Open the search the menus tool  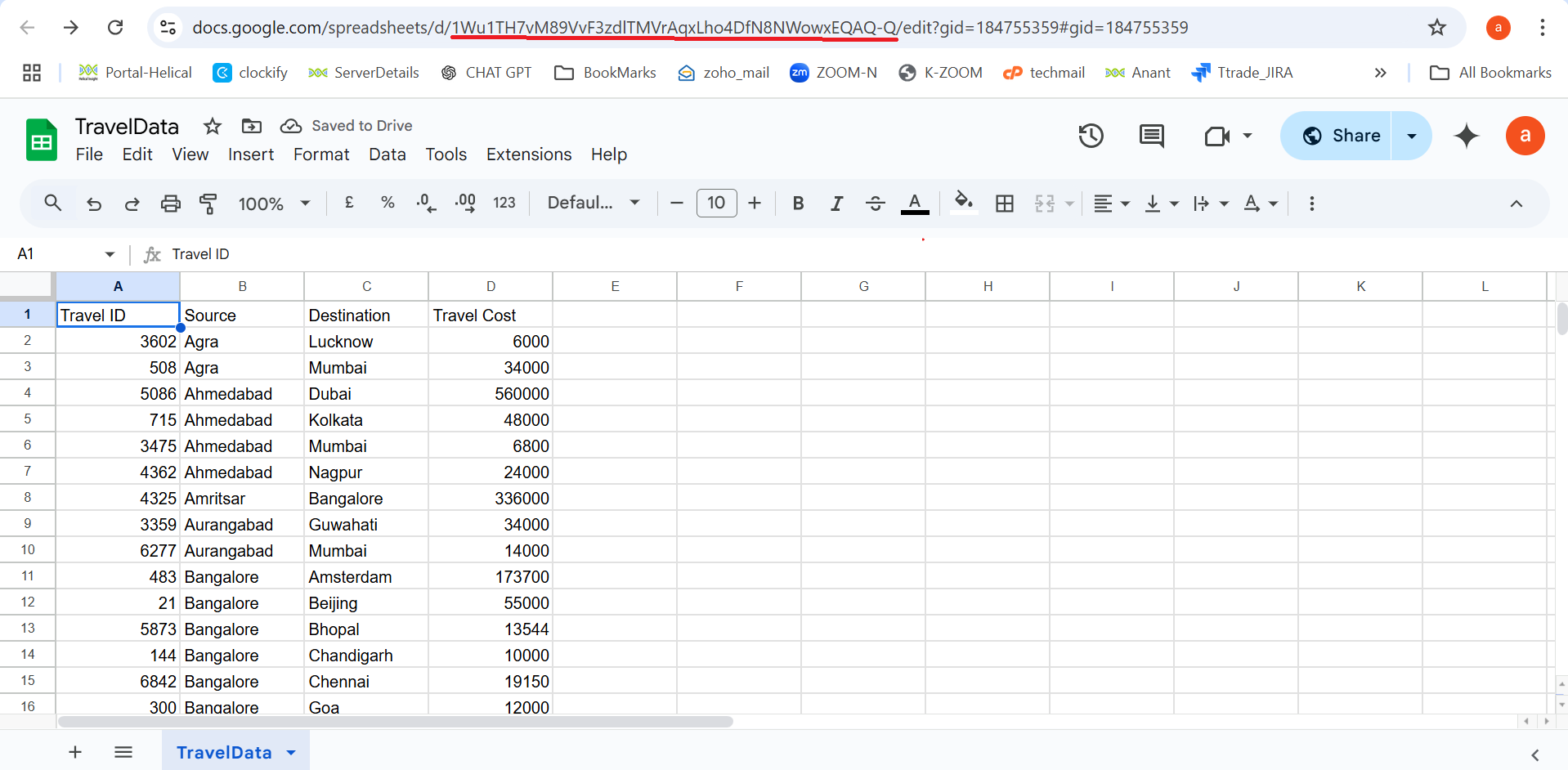click(x=53, y=203)
